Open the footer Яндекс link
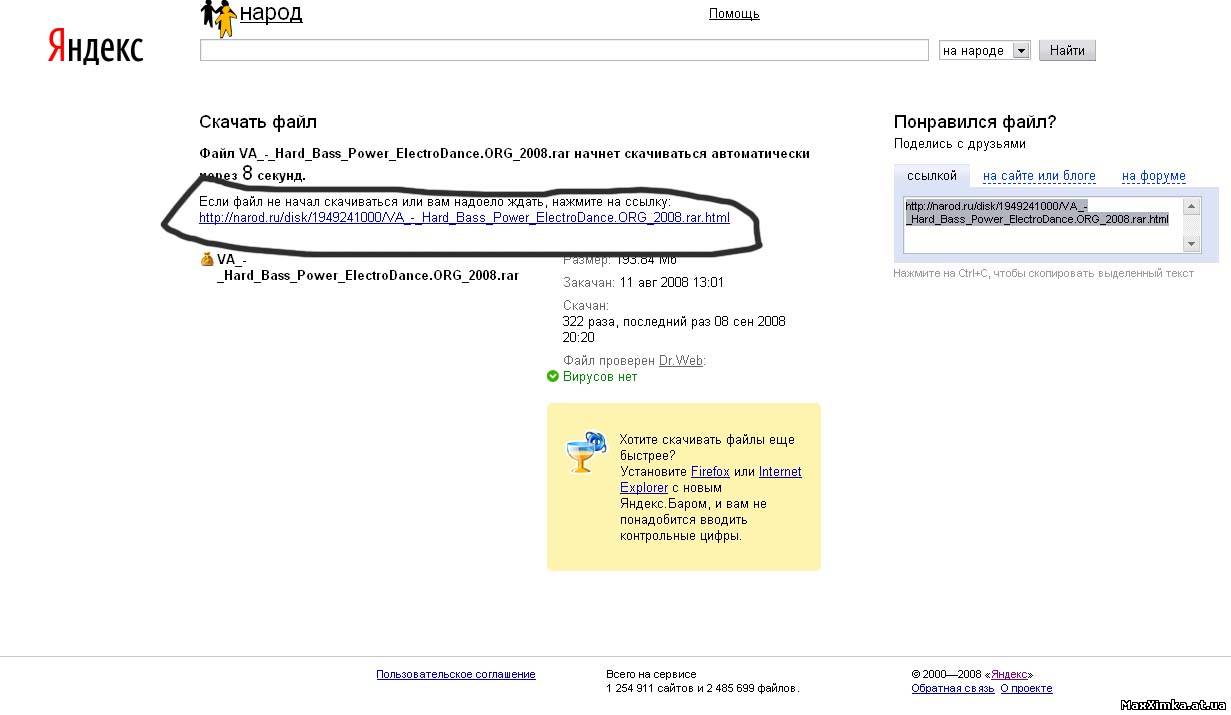The height and width of the screenshot is (715, 1231). pos(1009,674)
